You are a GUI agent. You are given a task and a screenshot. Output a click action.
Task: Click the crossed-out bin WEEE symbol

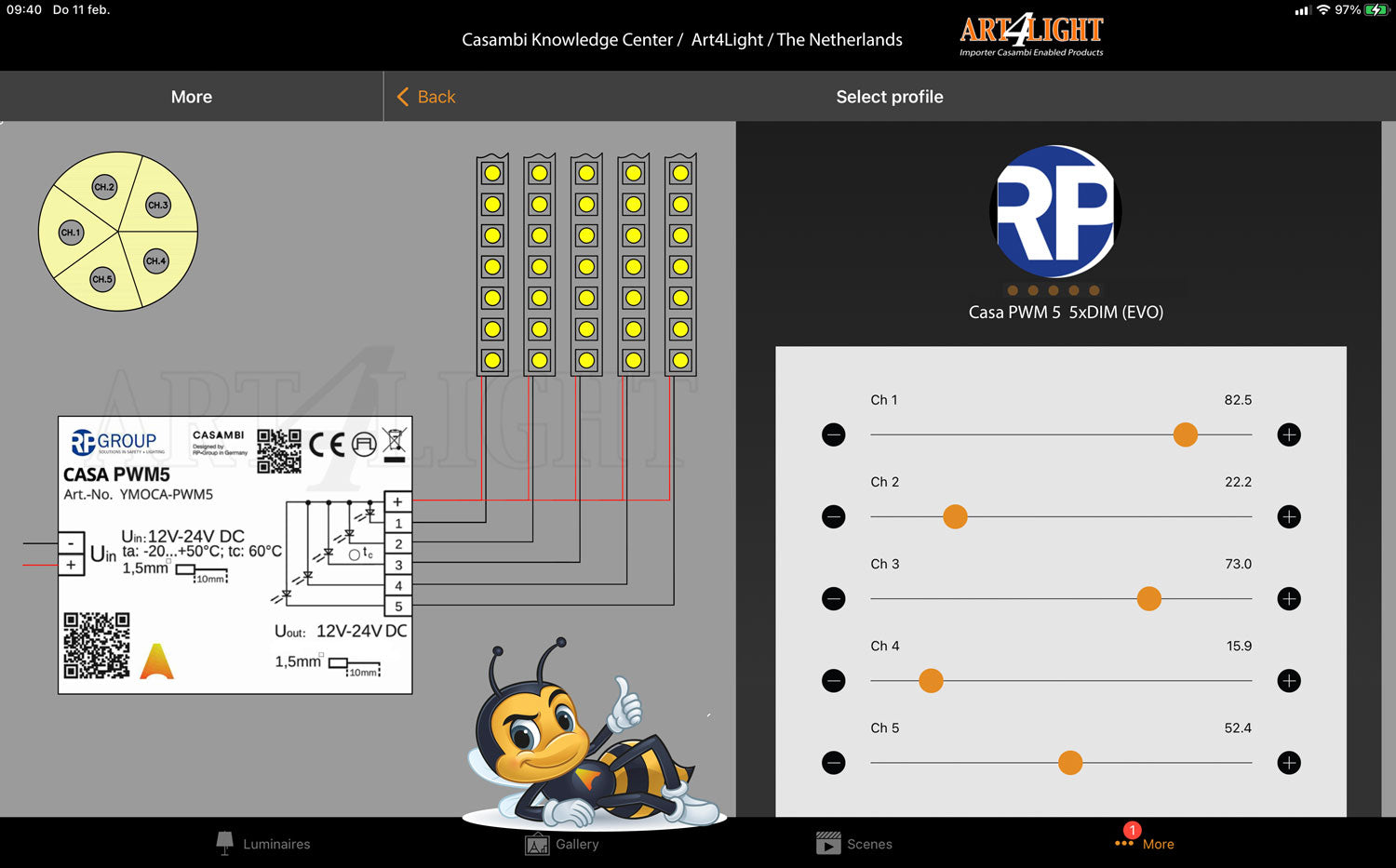click(x=395, y=445)
